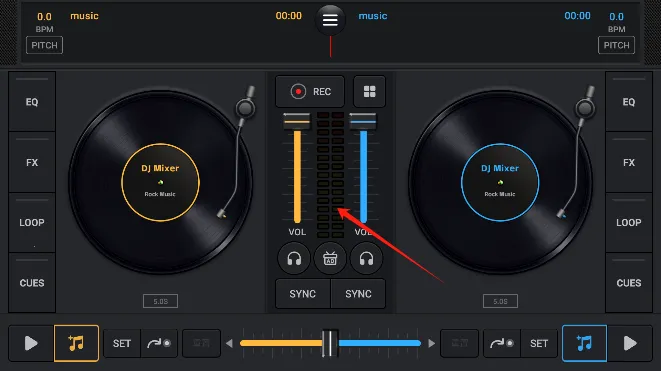Nudge crossfader right with triangle arrow

point(431,343)
